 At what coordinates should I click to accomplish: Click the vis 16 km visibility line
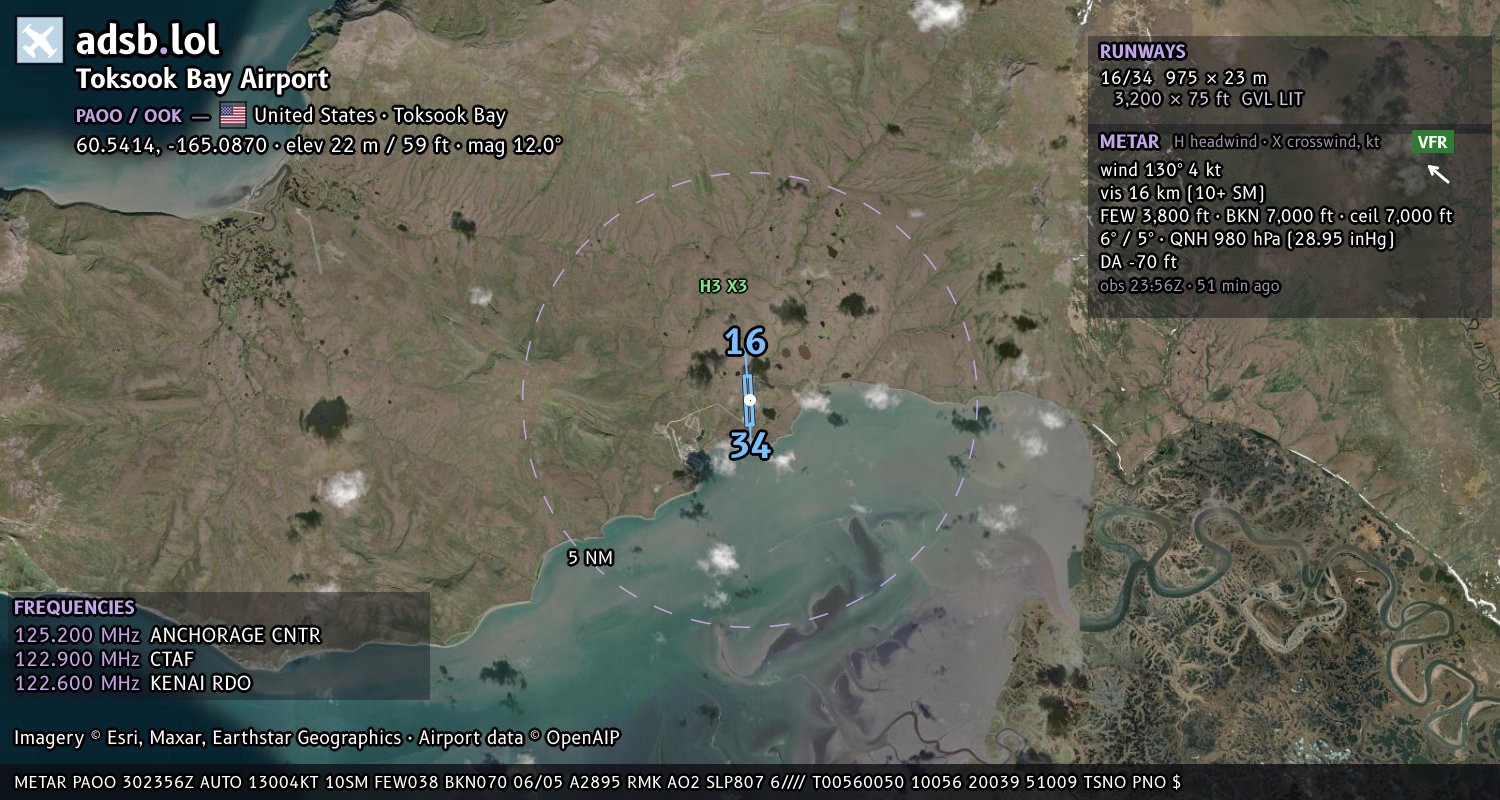click(x=1182, y=192)
